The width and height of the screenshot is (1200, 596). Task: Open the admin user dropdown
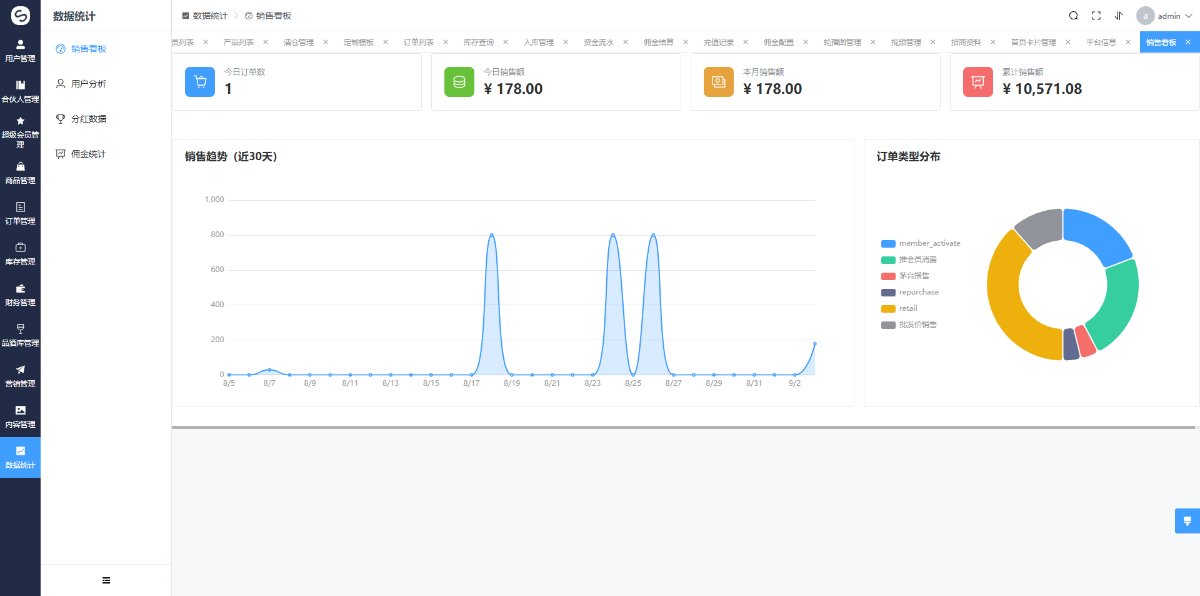point(1165,16)
